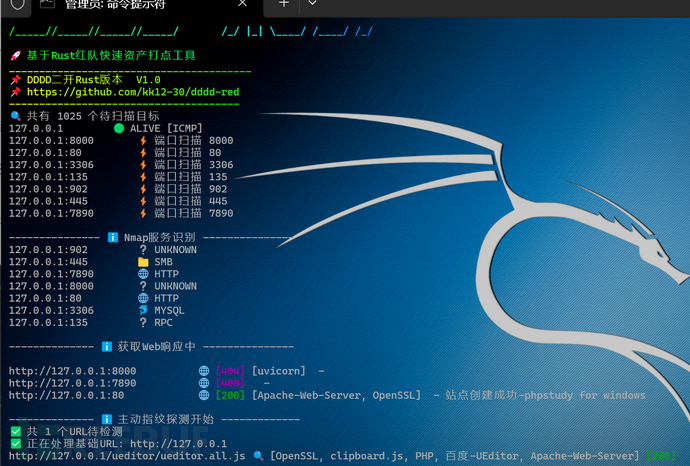Screen dimensions: 690x466
Task: Click 端口扫描 3306 text
Action: 194,165
